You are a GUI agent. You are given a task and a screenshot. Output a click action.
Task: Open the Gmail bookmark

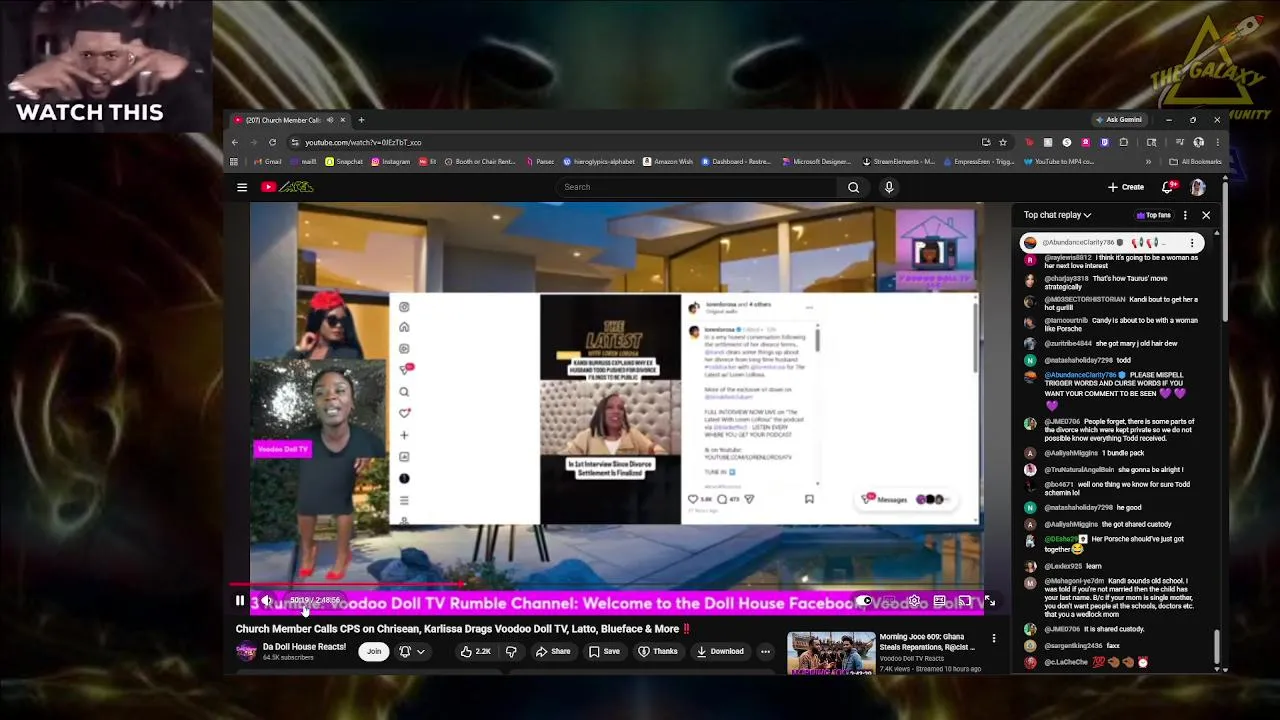click(268, 162)
